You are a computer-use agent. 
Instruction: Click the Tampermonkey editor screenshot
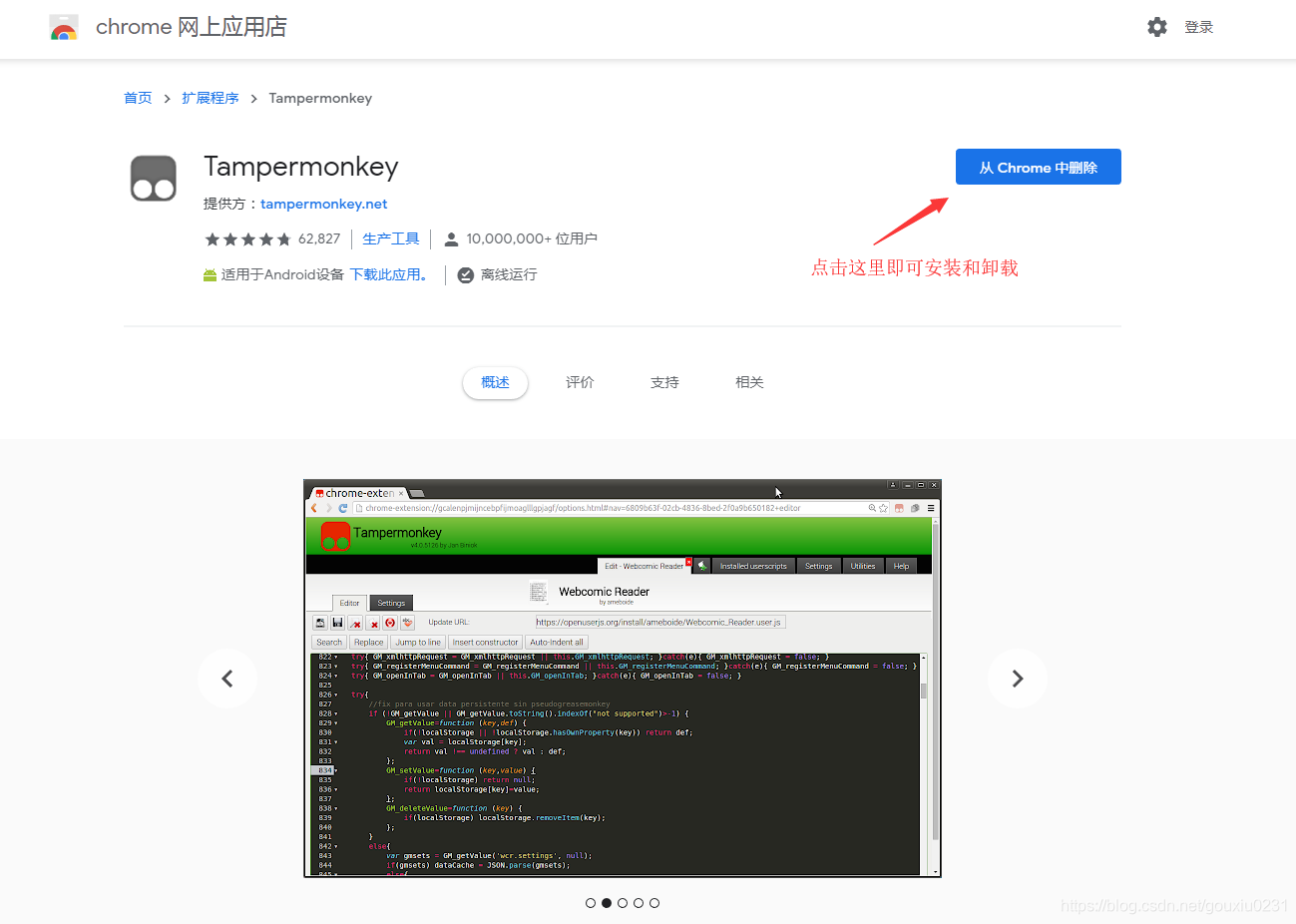623,679
